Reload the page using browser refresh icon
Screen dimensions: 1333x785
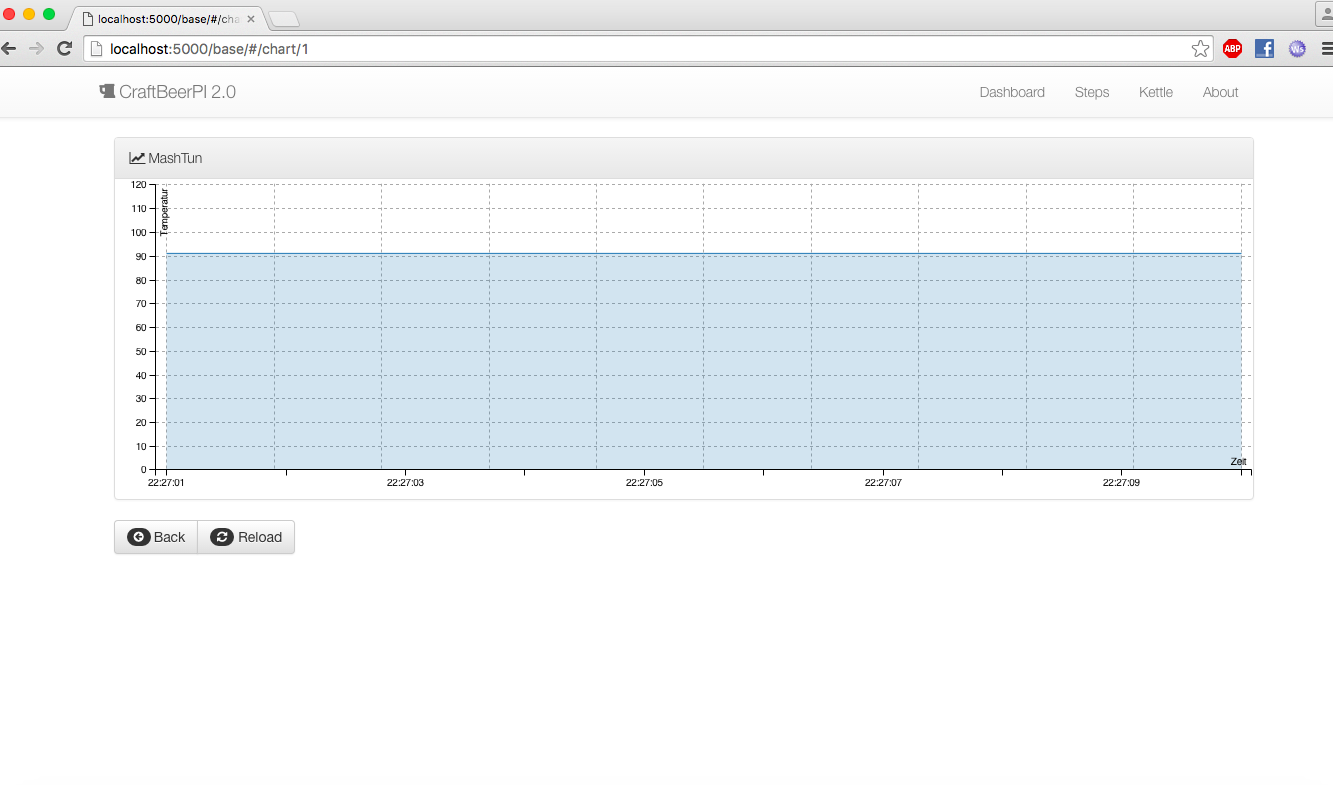pyautogui.click(x=64, y=48)
